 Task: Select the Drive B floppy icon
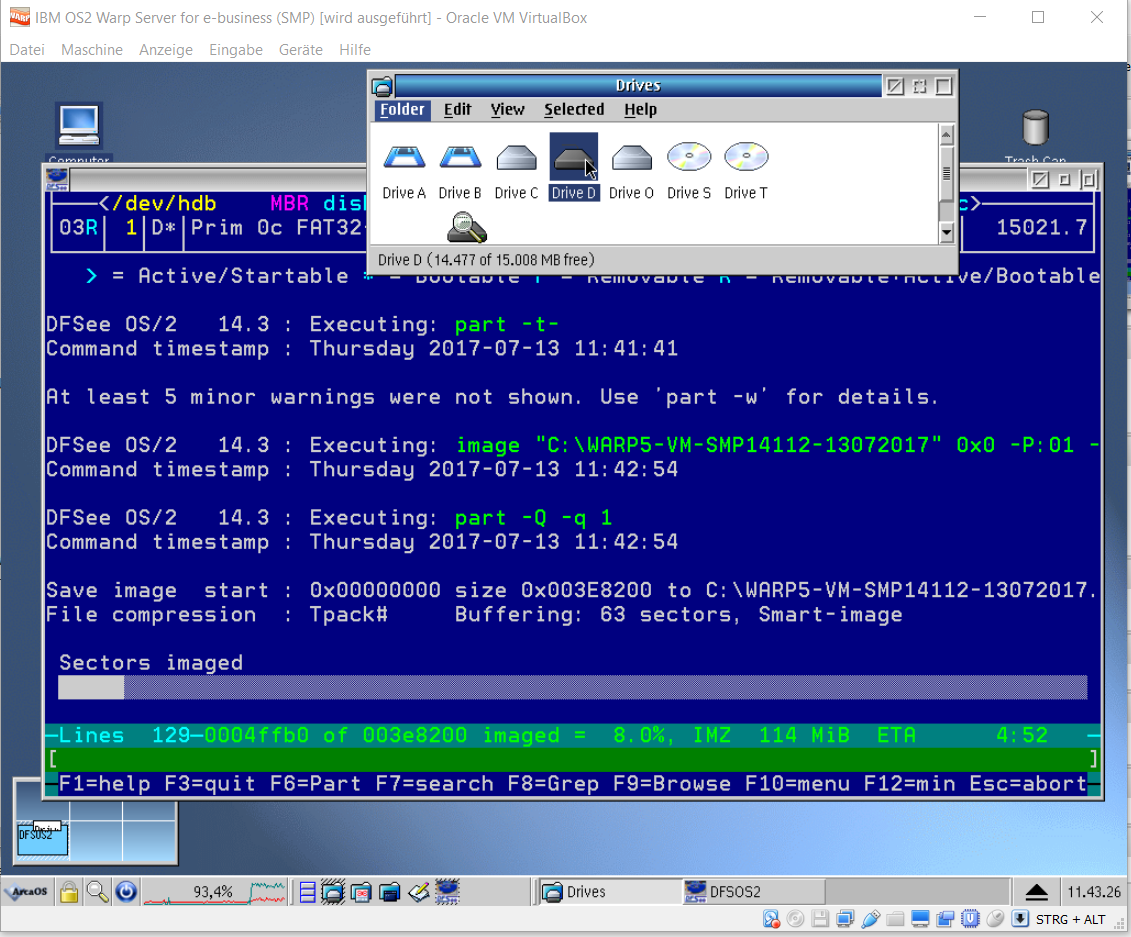click(x=460, y=157)
